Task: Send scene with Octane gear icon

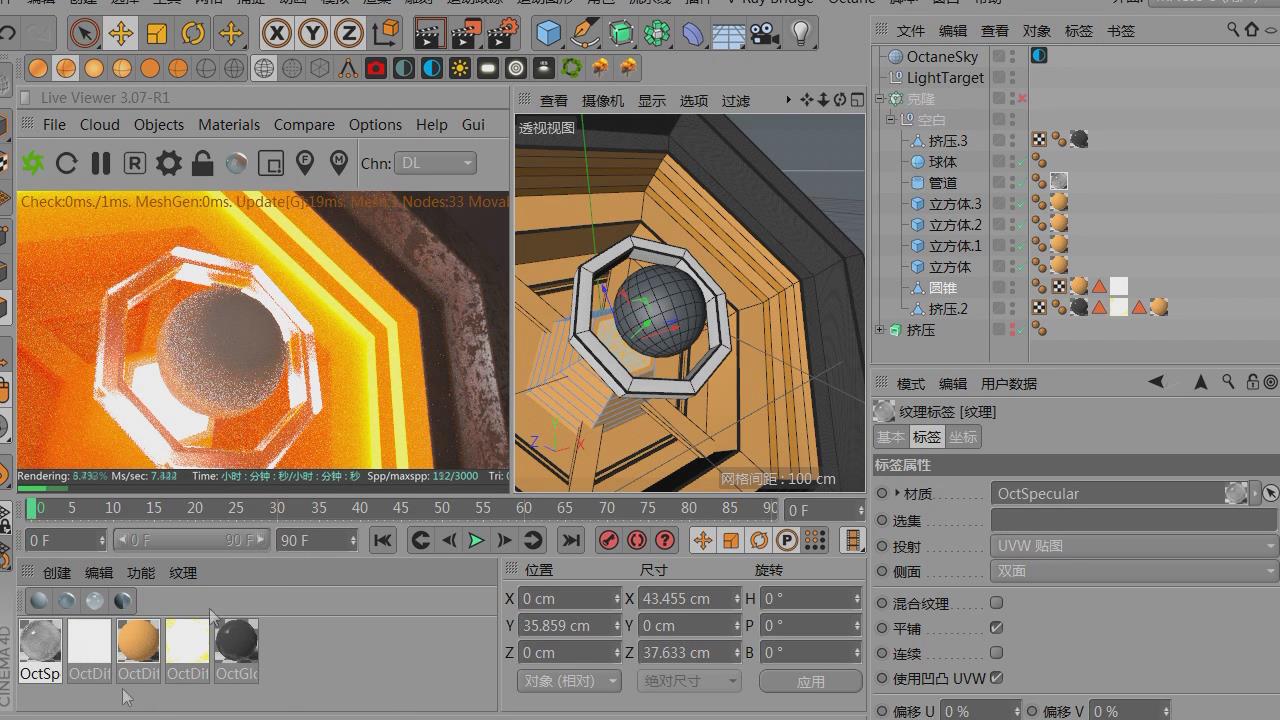Action: click(x=33, y=163)
